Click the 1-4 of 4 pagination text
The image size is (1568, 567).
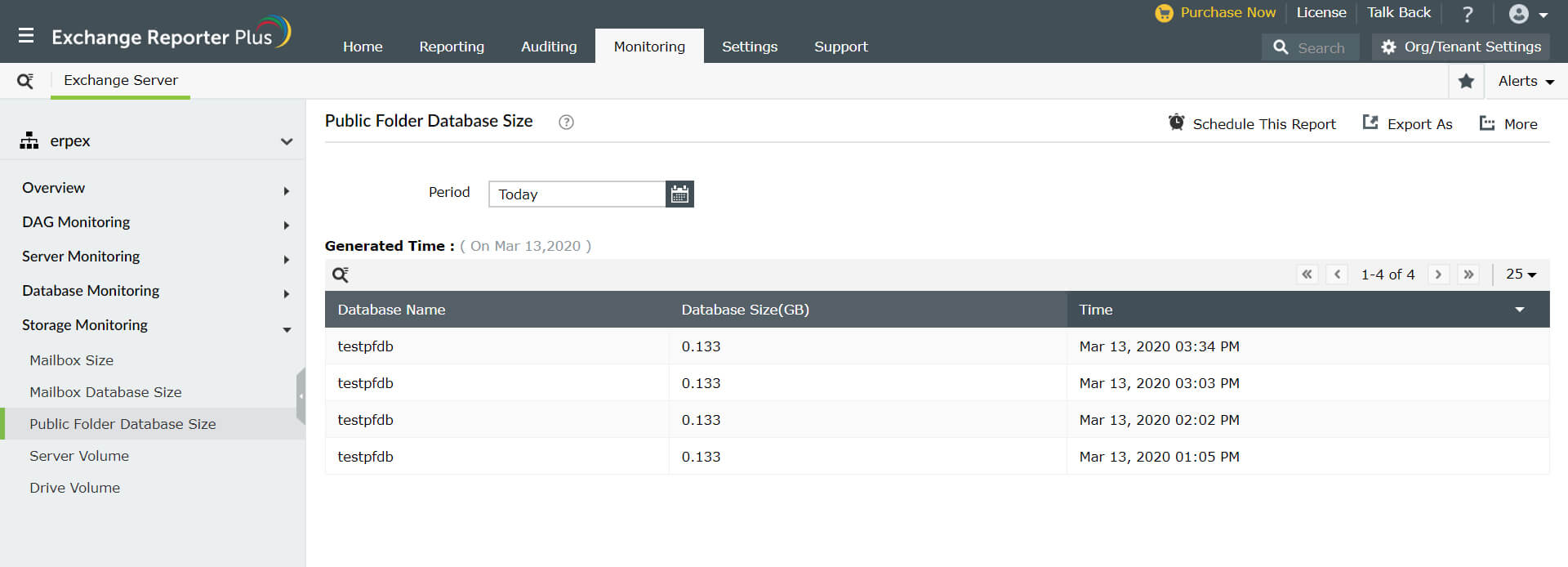click(1388, 275)
